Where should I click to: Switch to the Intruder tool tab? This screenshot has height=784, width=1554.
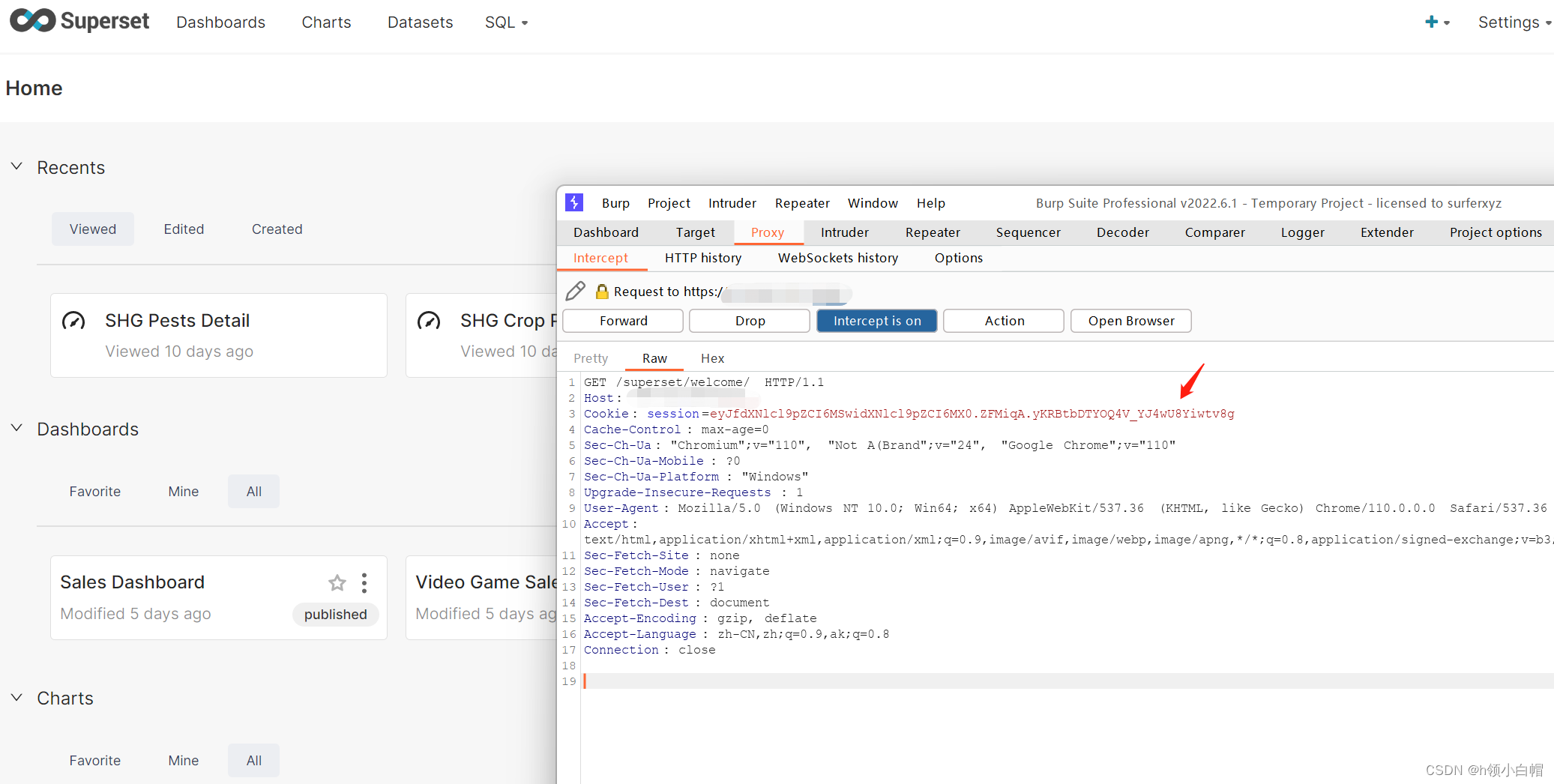(x=845, y=232)
